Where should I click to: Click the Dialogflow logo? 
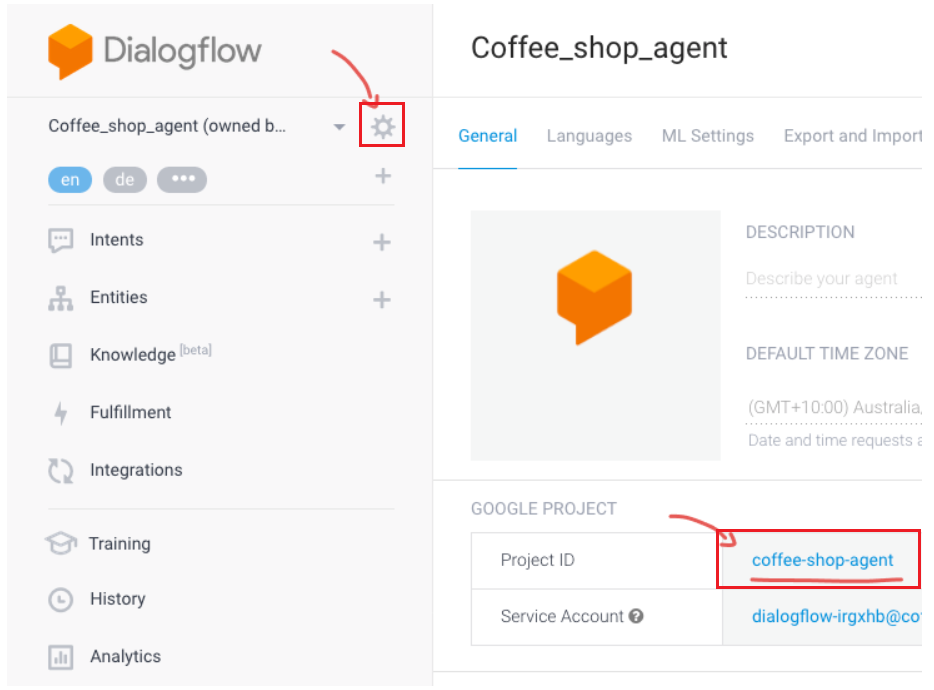[154, 51]
